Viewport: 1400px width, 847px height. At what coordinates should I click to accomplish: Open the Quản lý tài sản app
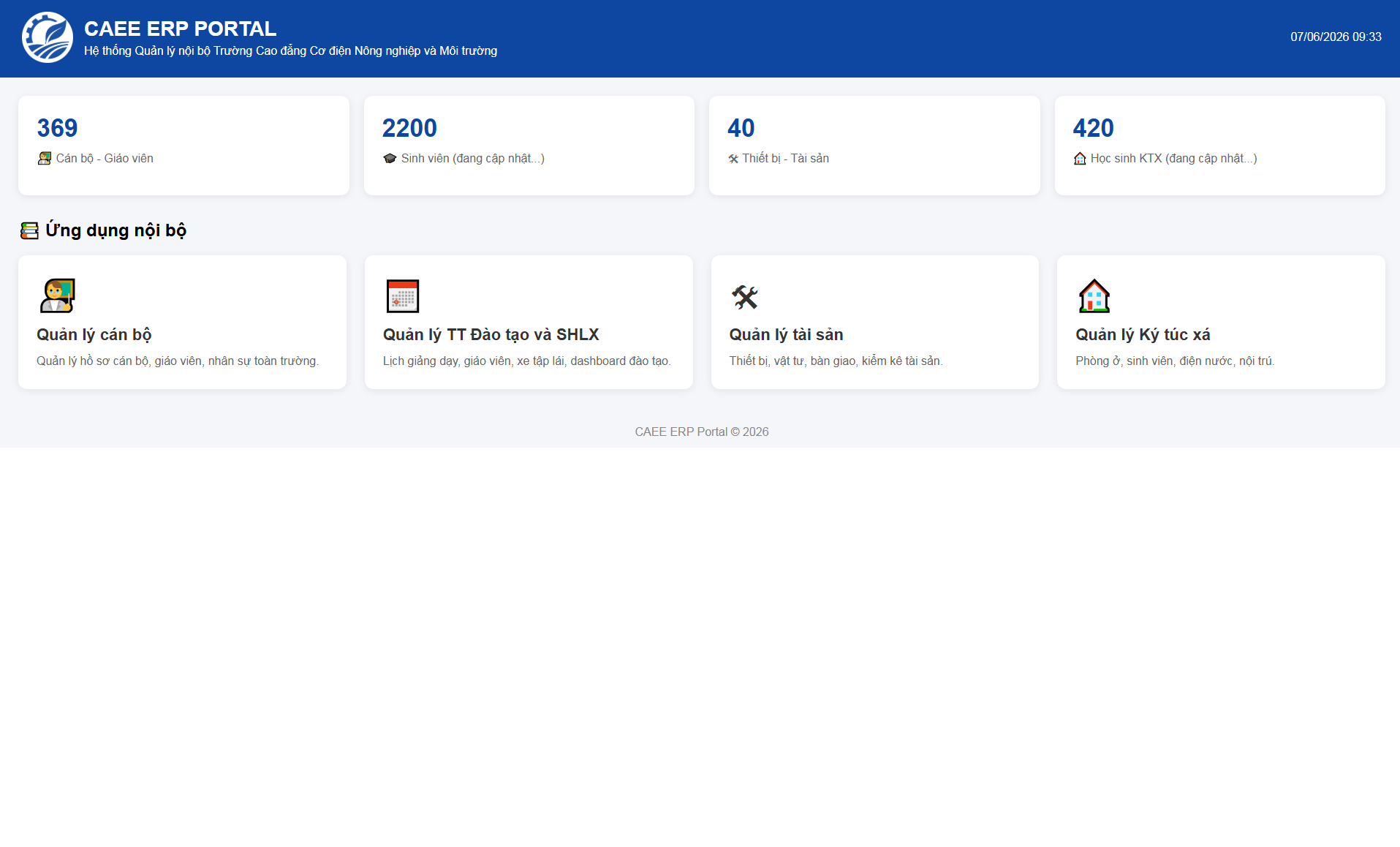[875, 322]
